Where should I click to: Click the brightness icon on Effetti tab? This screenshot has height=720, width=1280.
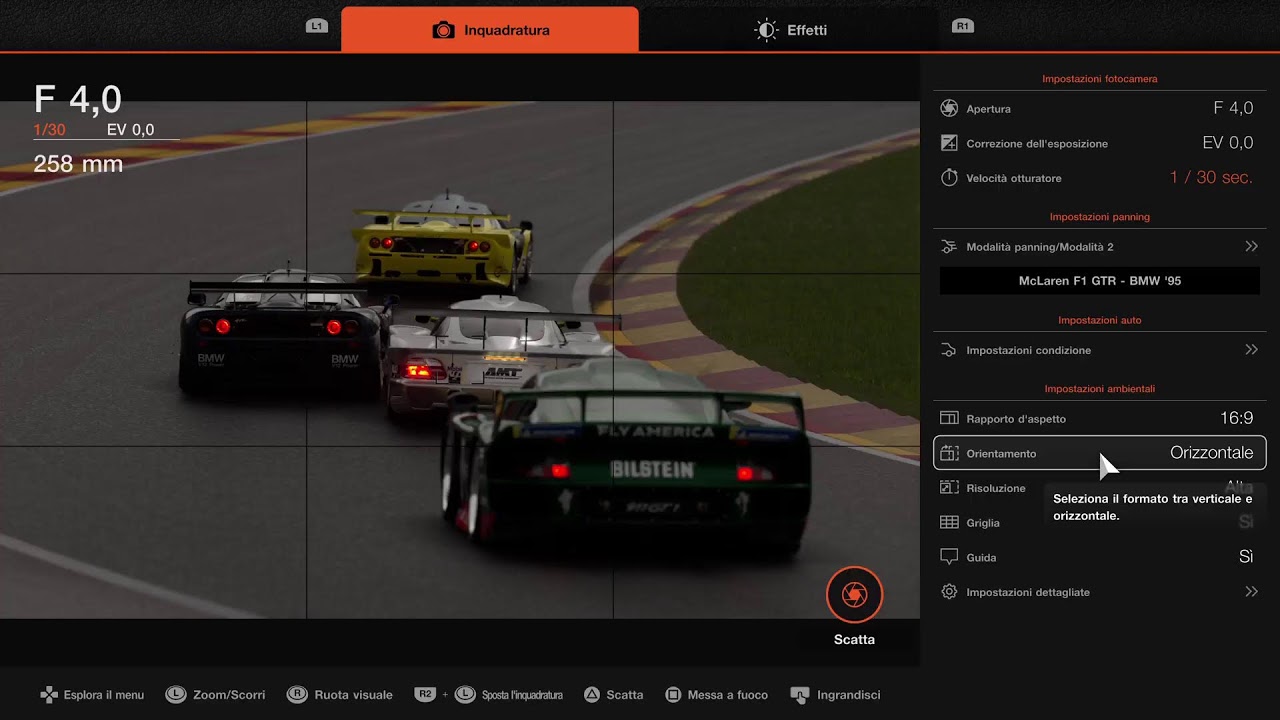pos(766,30)
